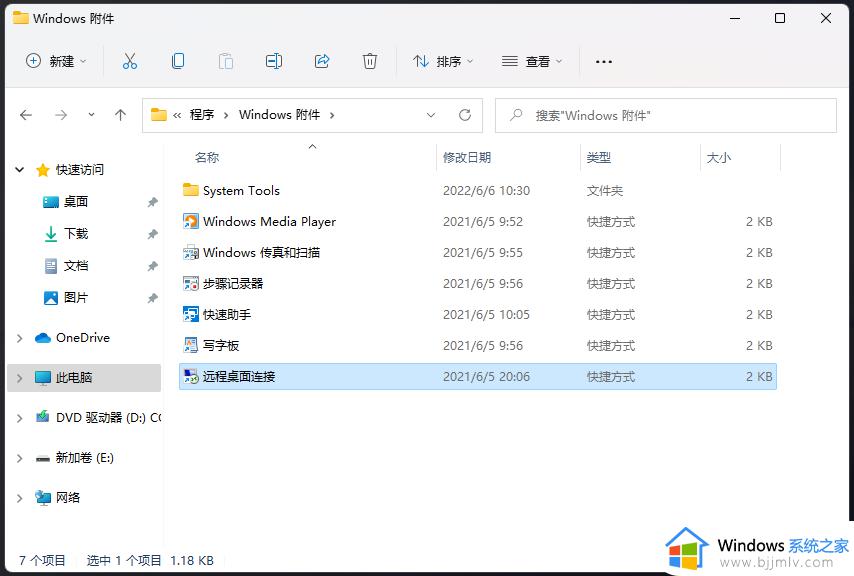The image size is (854, 576).
Task: Expand the address bar history dropdown
Action: coord(431,115)
